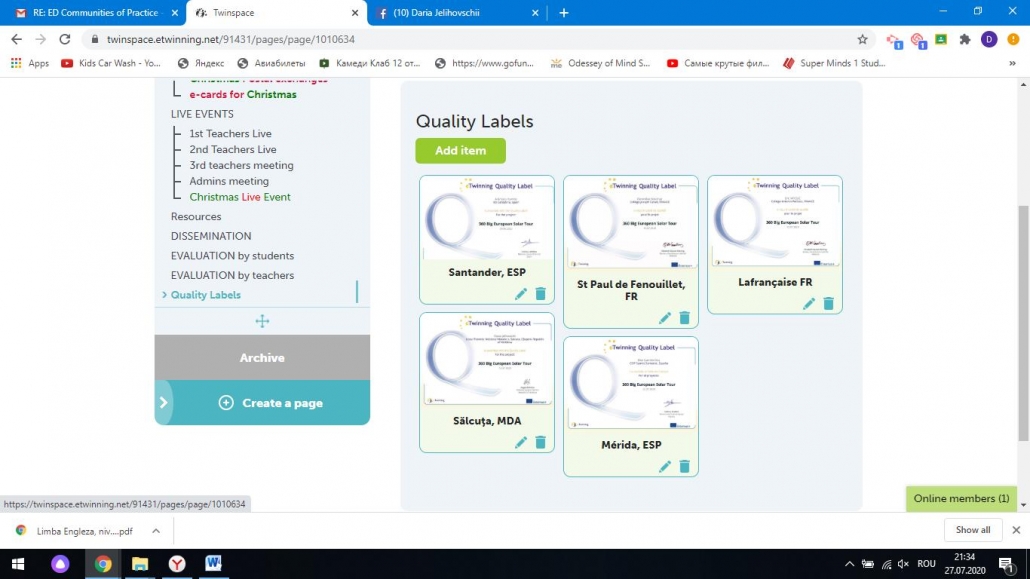Image resolution: width=1030 pixels, height=579 pixels.
Task: Edit the Sălcuța, MDA card
Action: coord(521,442)
